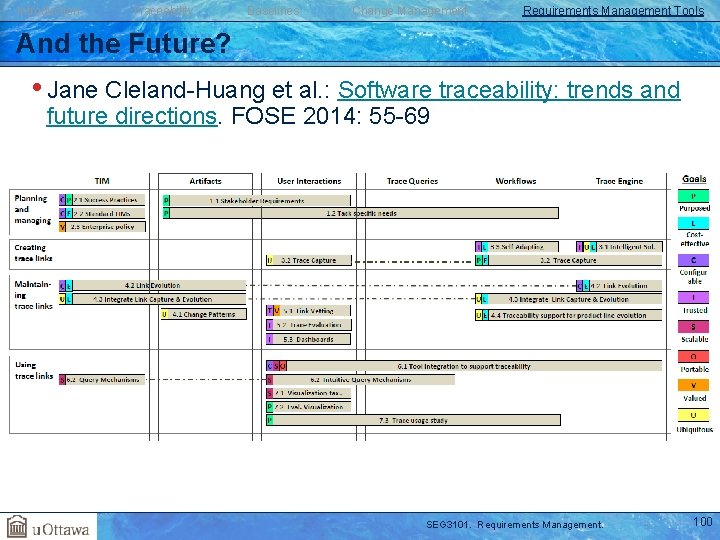Select the 1.2 Task specific needs bar

[361, 213]
